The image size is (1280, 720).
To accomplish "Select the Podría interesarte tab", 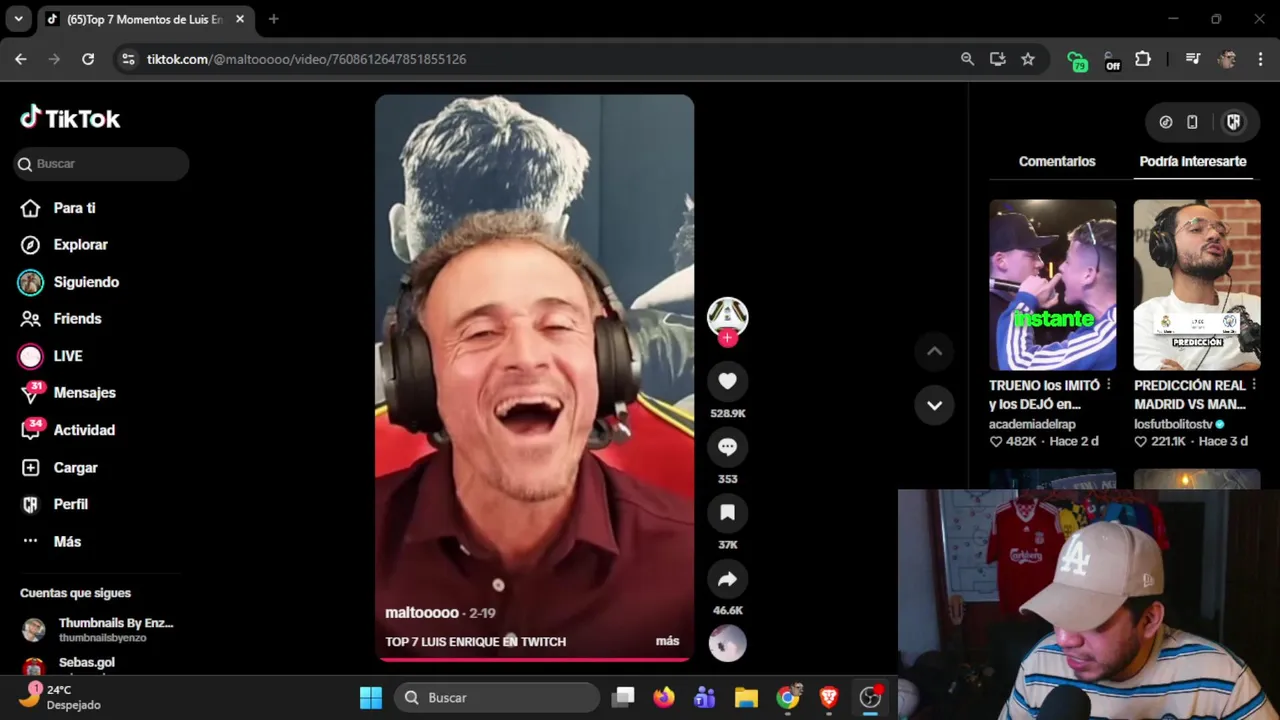I will pos(1193,161).
